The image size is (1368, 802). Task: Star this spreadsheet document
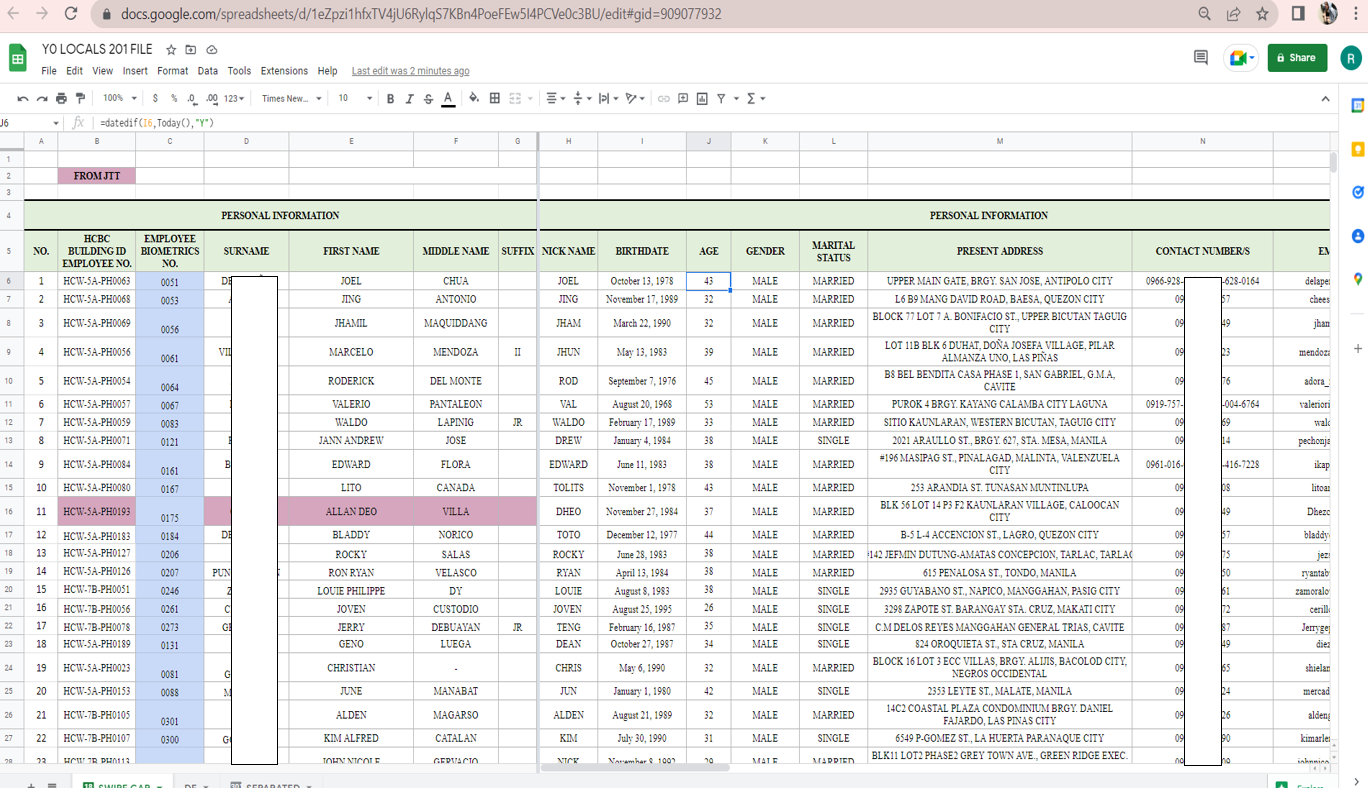(171, 50)
